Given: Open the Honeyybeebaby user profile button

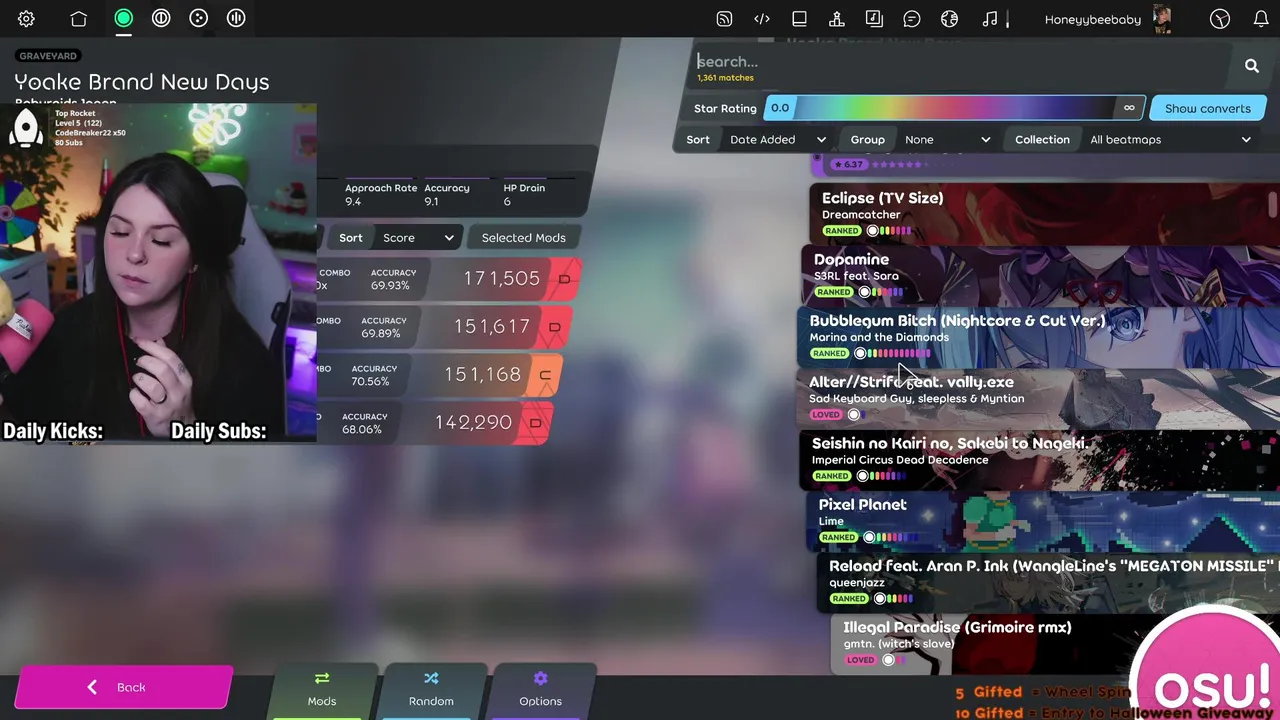Looking at the screenshot, I should [1107, 19].
